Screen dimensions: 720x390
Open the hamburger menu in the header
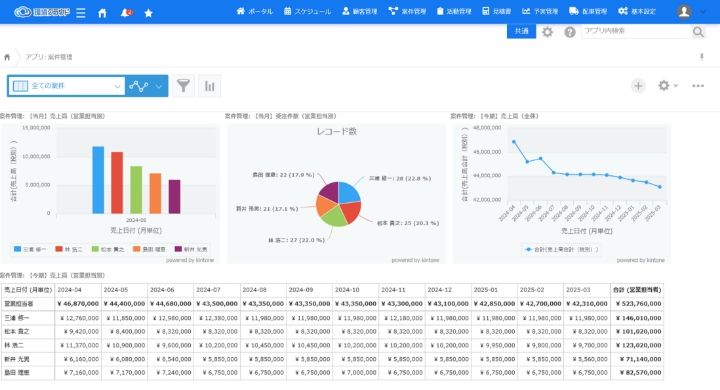tap(81, 12)
